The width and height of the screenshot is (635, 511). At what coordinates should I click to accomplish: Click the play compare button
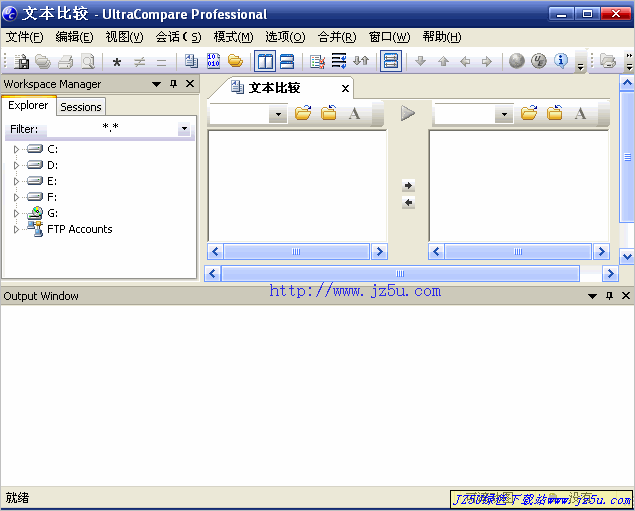click(407, 113)
